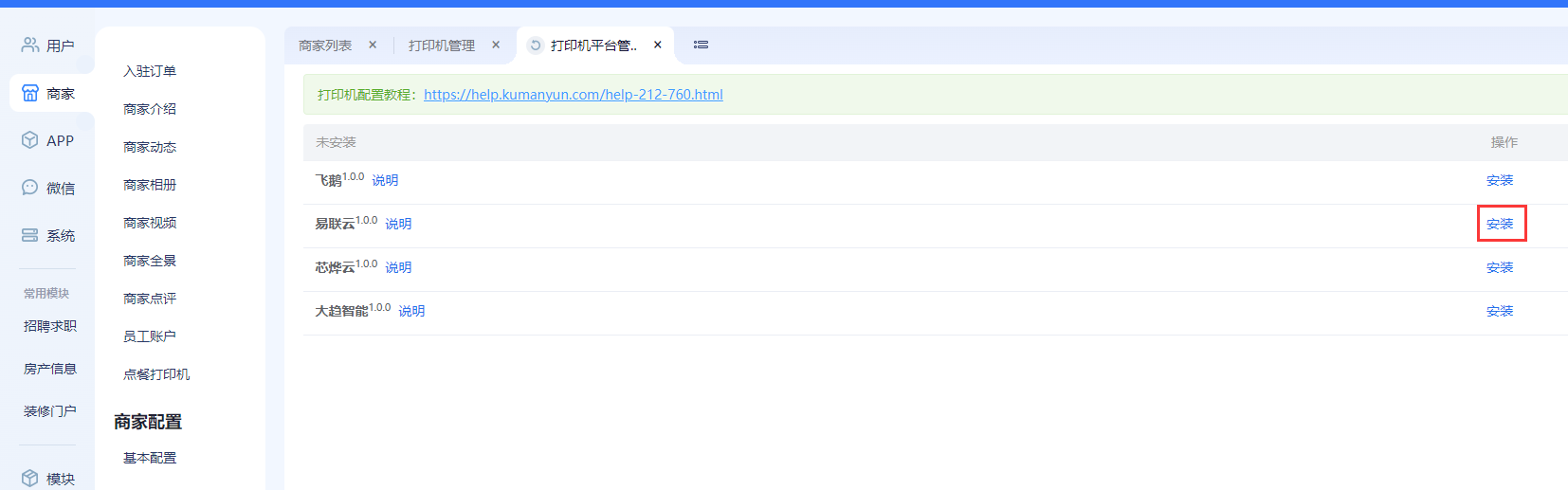Image resolution: width=1568 pixels, height=490 pixels.
Task: Open the 系统 server icon section
Action: click(x=30, y=235)
